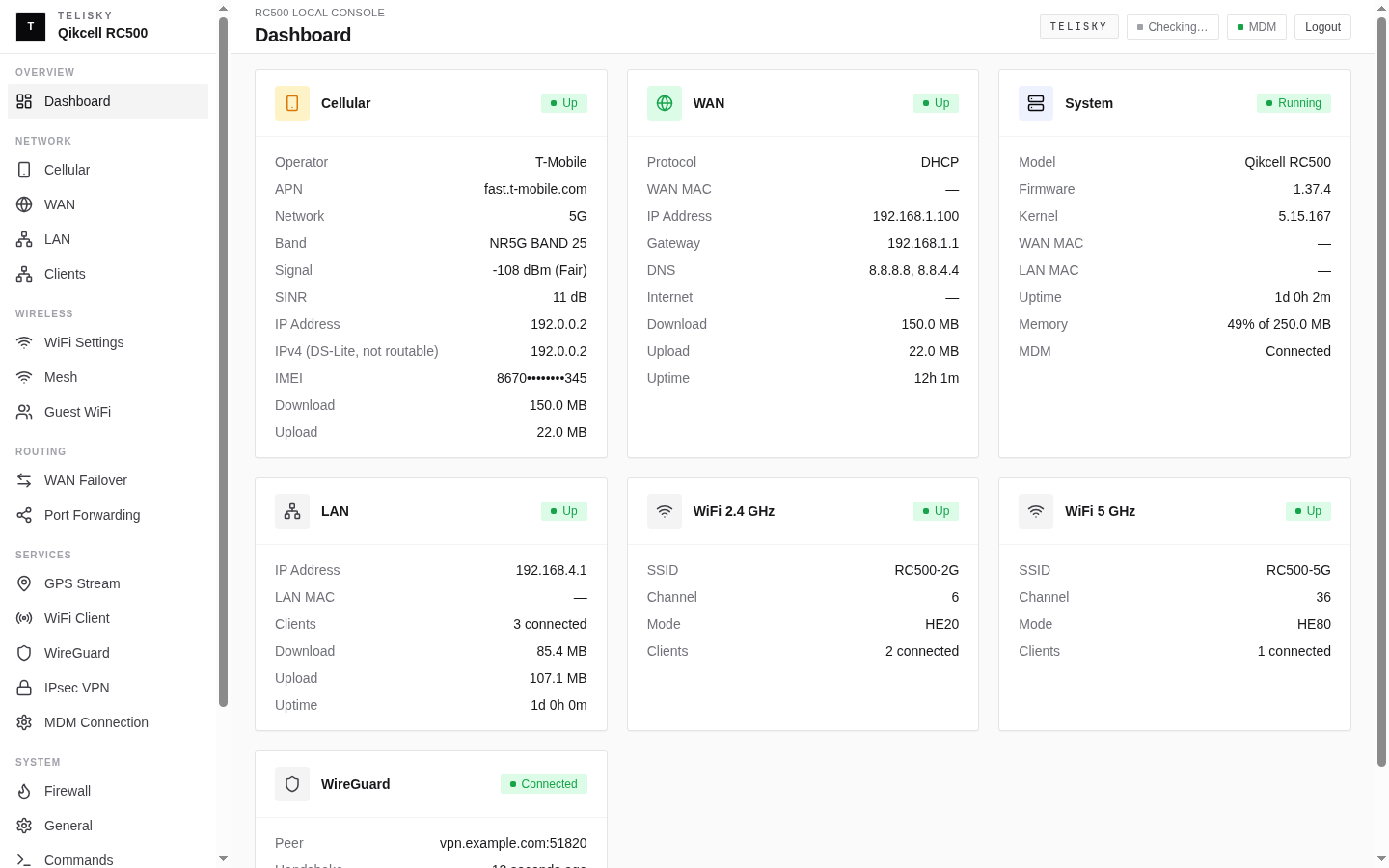Viewport: 1389px width, 868px height.
Task: Click the WireGuard card's shield icon
Action: click(x=292, y=784)
